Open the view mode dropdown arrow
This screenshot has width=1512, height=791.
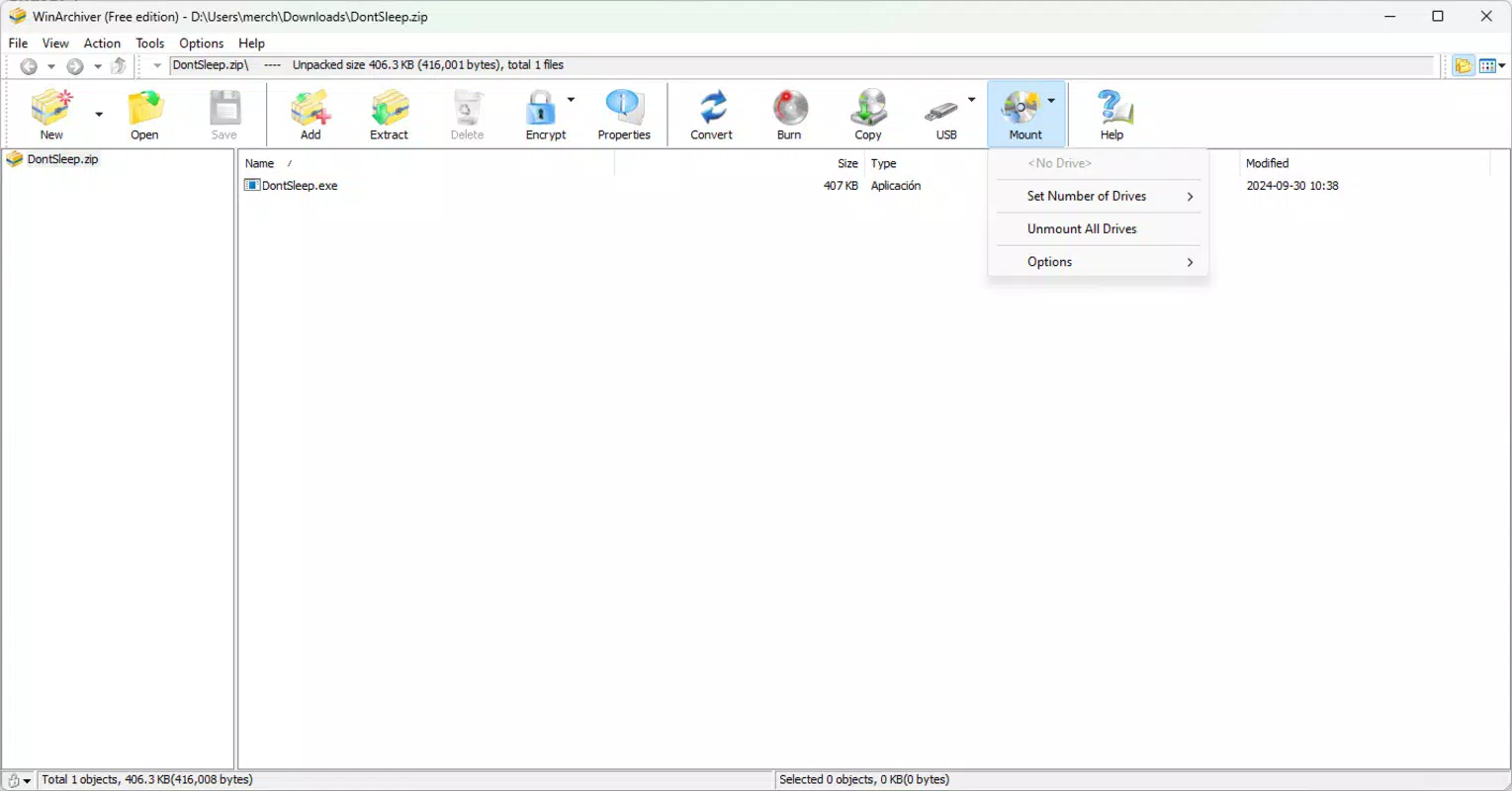tap(1501, 66)
